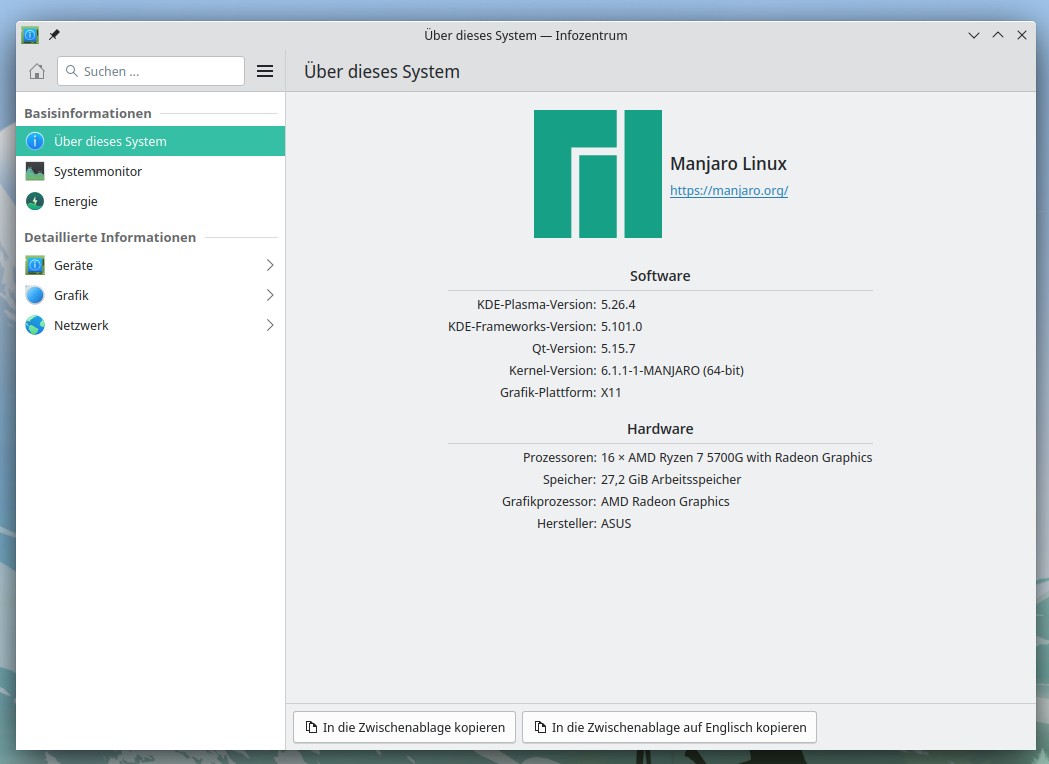
Task: Click the Manjaro Linux title text
Action: (728, 164)
